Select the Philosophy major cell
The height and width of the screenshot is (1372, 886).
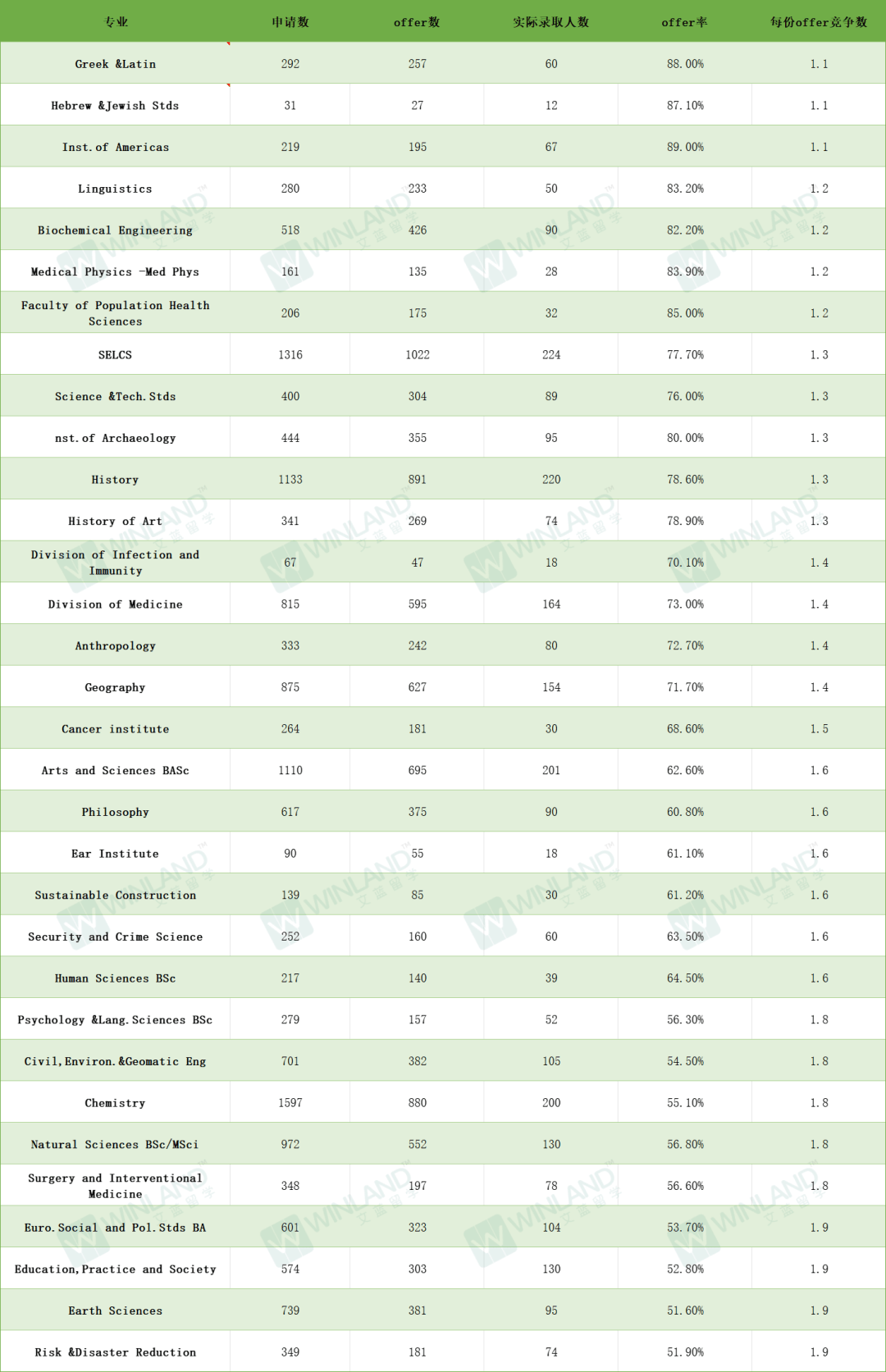[116, 812]
